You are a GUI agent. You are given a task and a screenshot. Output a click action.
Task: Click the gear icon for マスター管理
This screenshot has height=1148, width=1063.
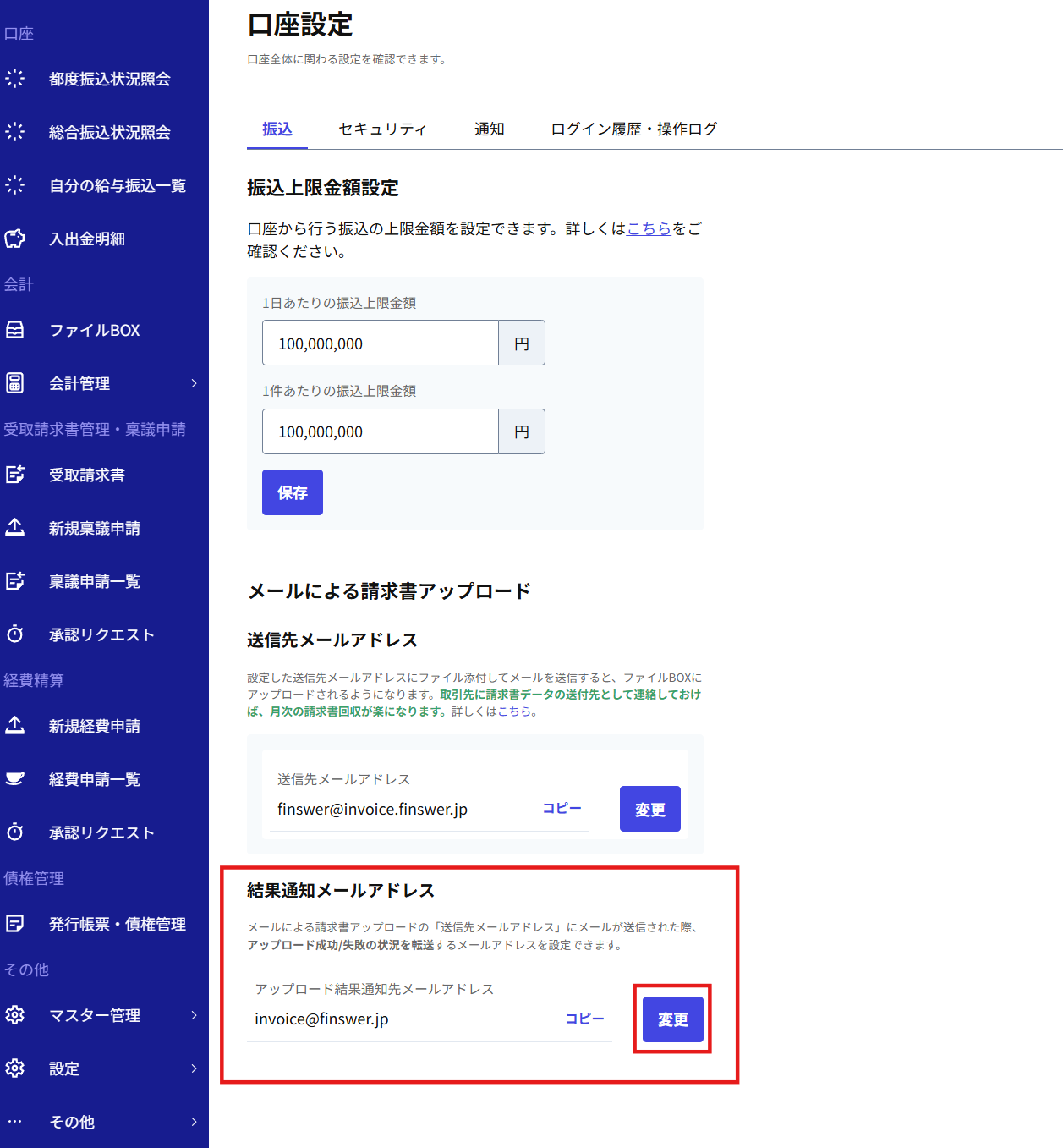click(15, 1015)
